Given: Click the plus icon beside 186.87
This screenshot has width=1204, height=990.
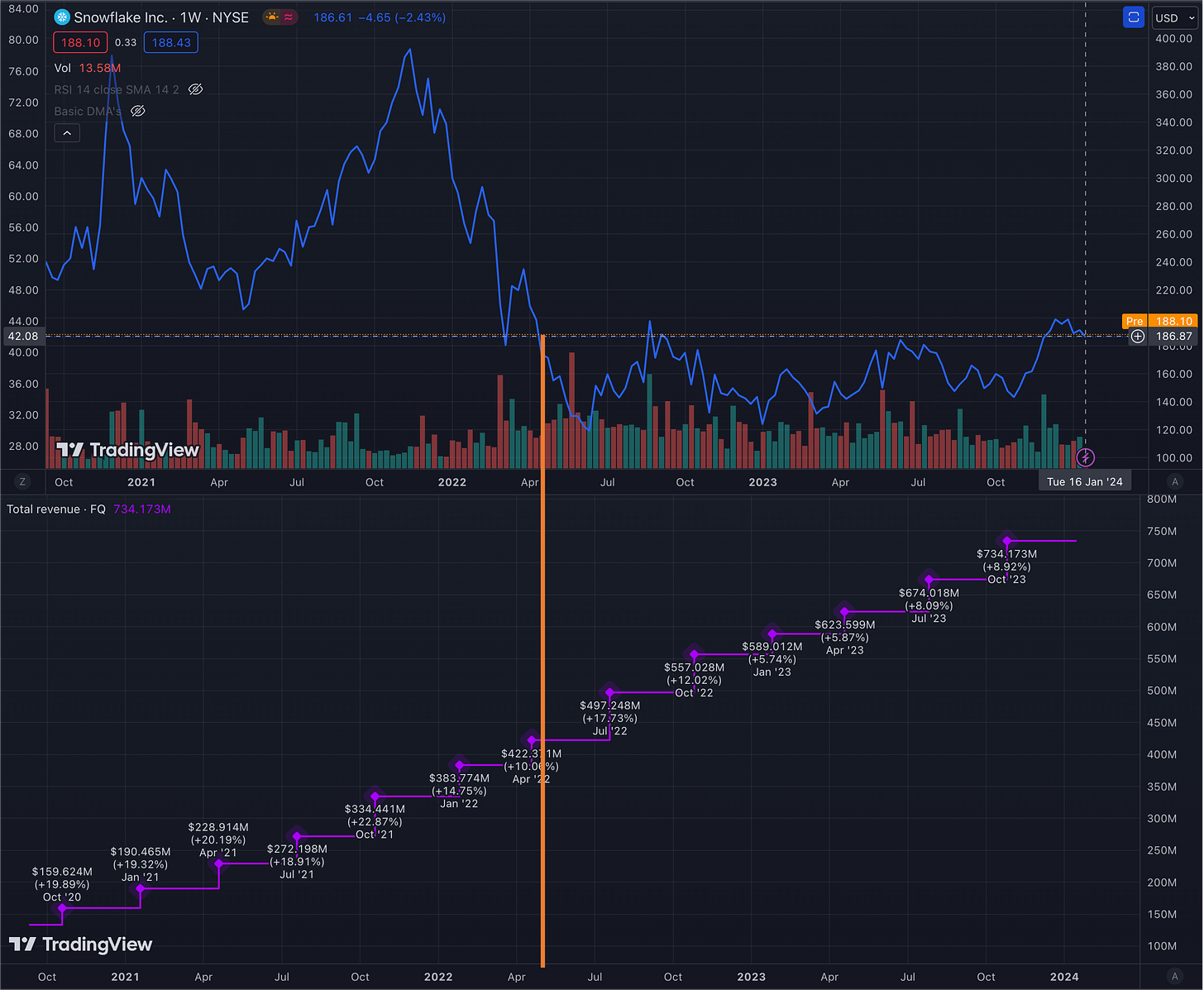Looking at the screenshot, I should coord(1138,337).
